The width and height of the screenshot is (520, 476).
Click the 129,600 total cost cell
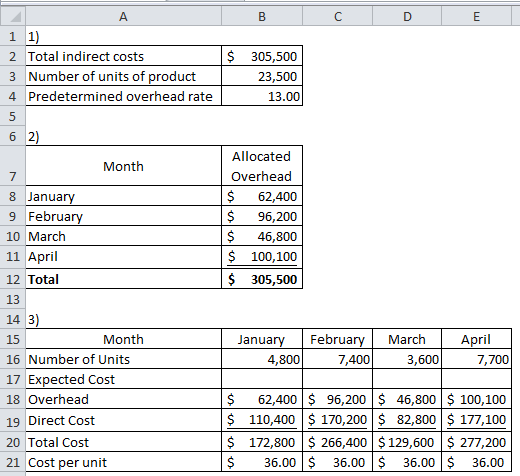[407, 442]
